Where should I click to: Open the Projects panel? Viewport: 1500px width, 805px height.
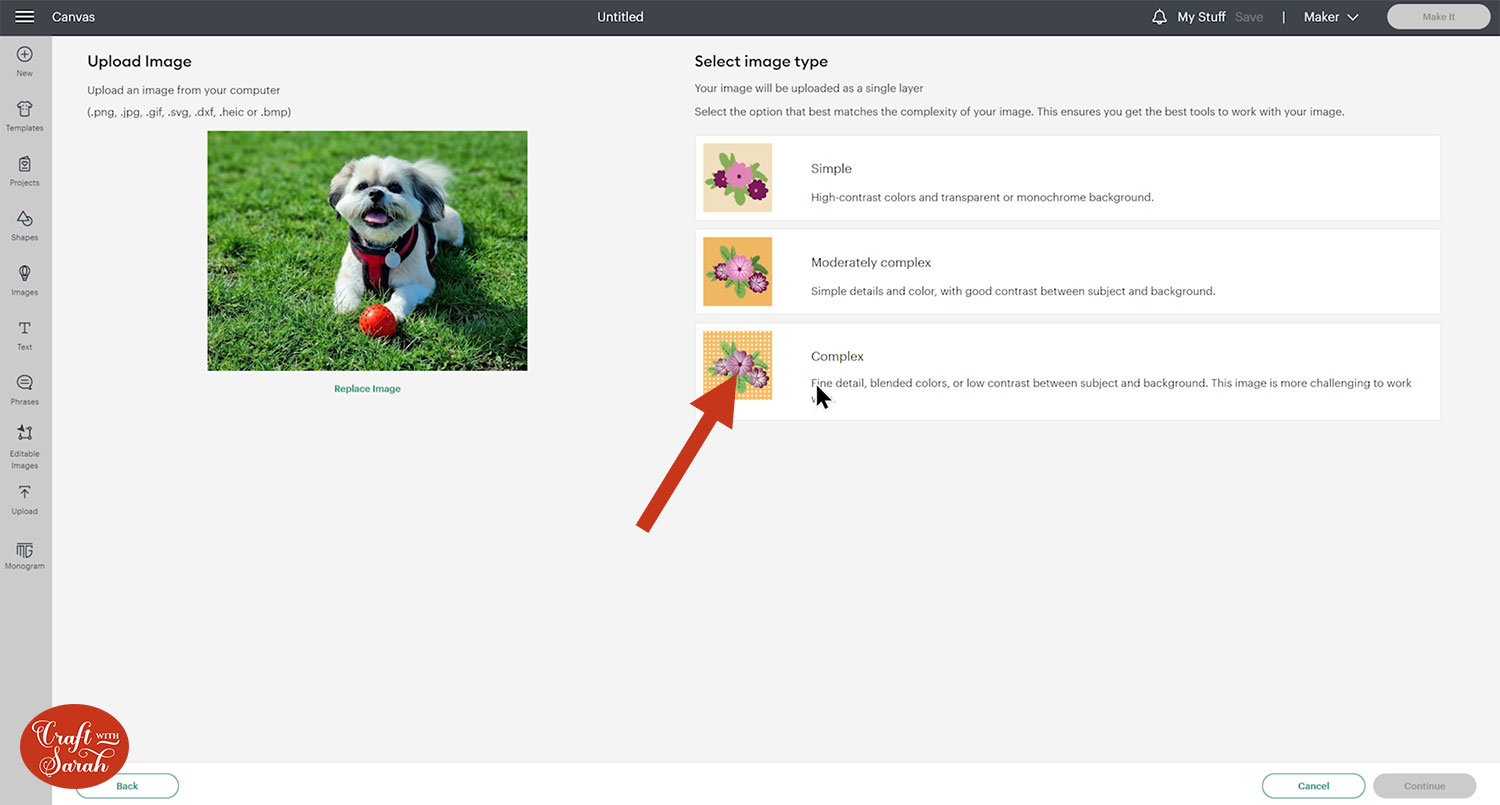pyautogui.click(x=25, y=171)
